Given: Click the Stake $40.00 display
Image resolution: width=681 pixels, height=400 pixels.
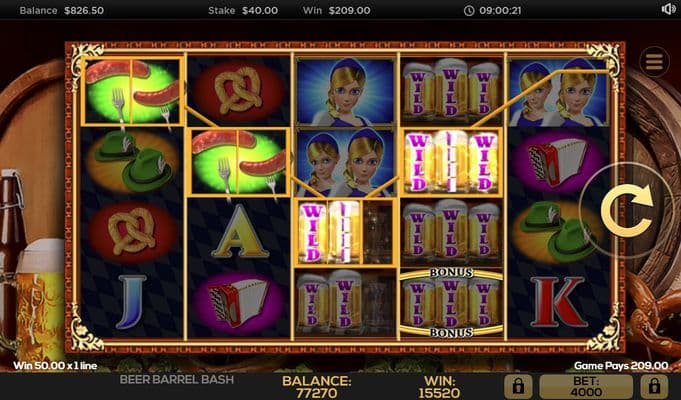Looking at the screenshot, I should [243, 10].
